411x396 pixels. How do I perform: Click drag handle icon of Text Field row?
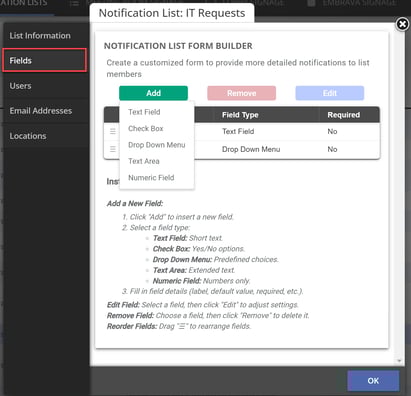tap(113, 131)
